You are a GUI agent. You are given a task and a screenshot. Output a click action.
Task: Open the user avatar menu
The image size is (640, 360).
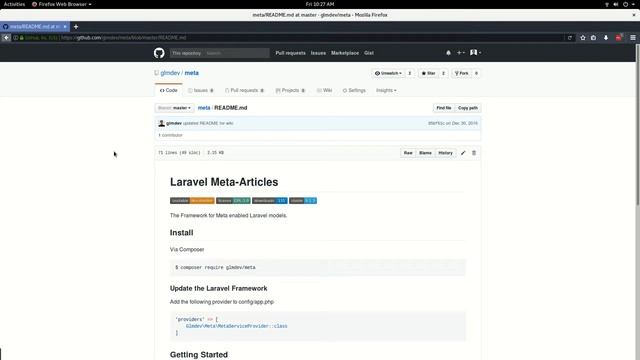(475, 53)
